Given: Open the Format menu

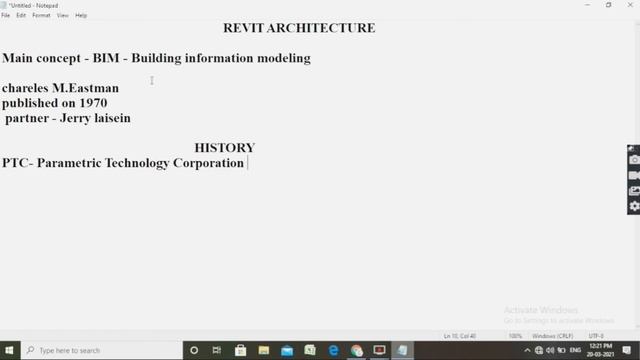Looking at the screenshot, I should click(41, 16).
